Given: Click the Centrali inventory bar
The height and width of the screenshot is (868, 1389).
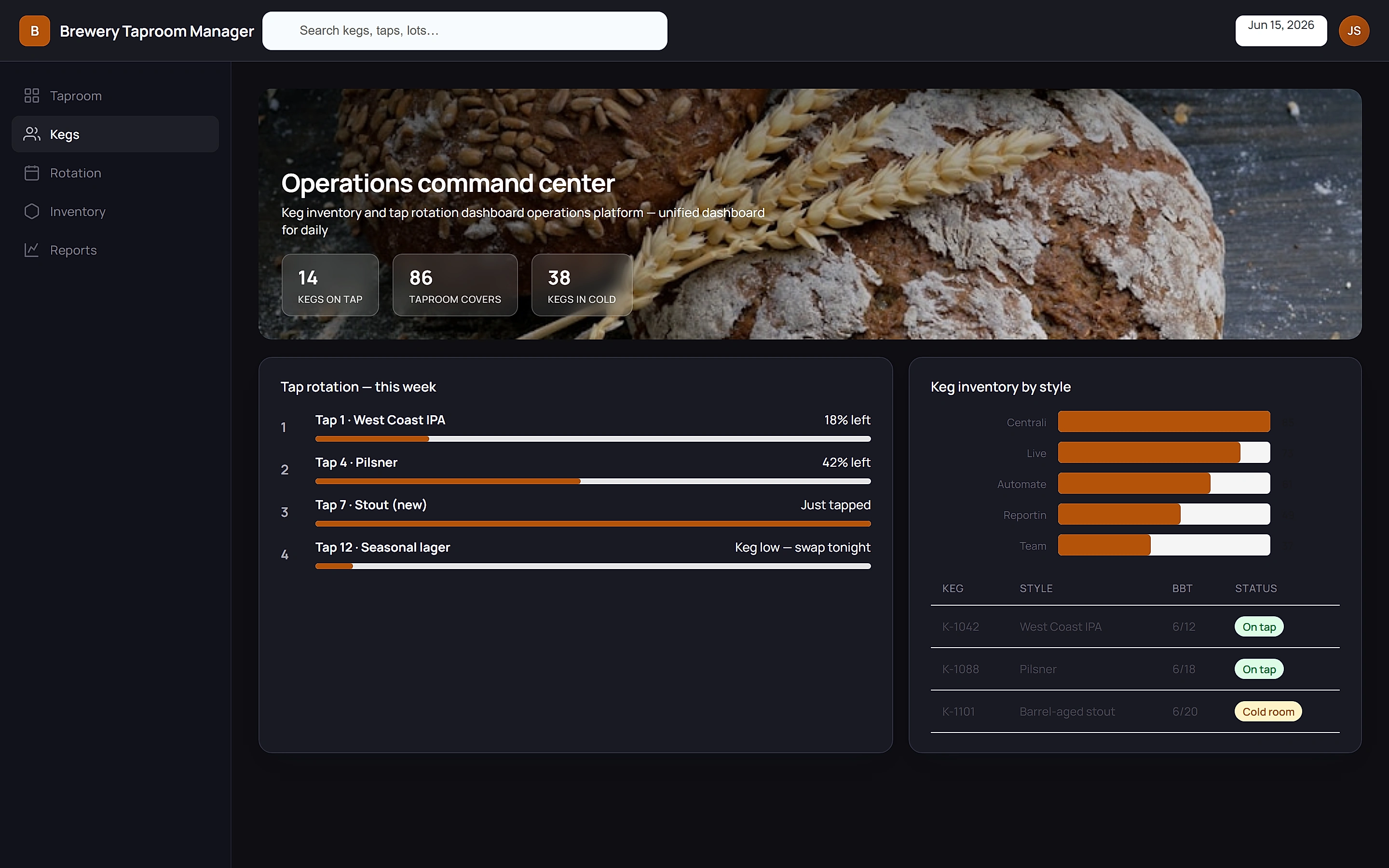Looking at the screenshot, I should click(1163, 421).
